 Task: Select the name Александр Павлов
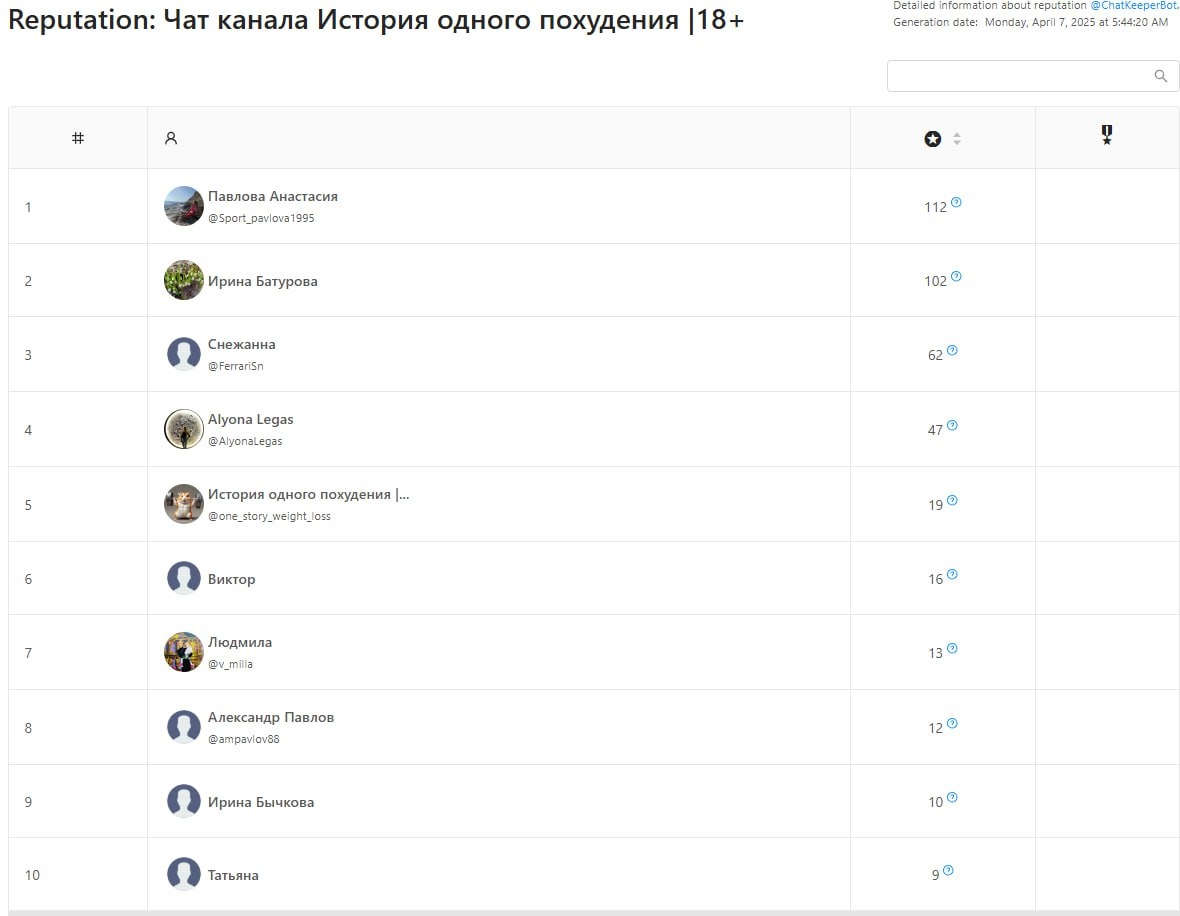coord(271,718)
